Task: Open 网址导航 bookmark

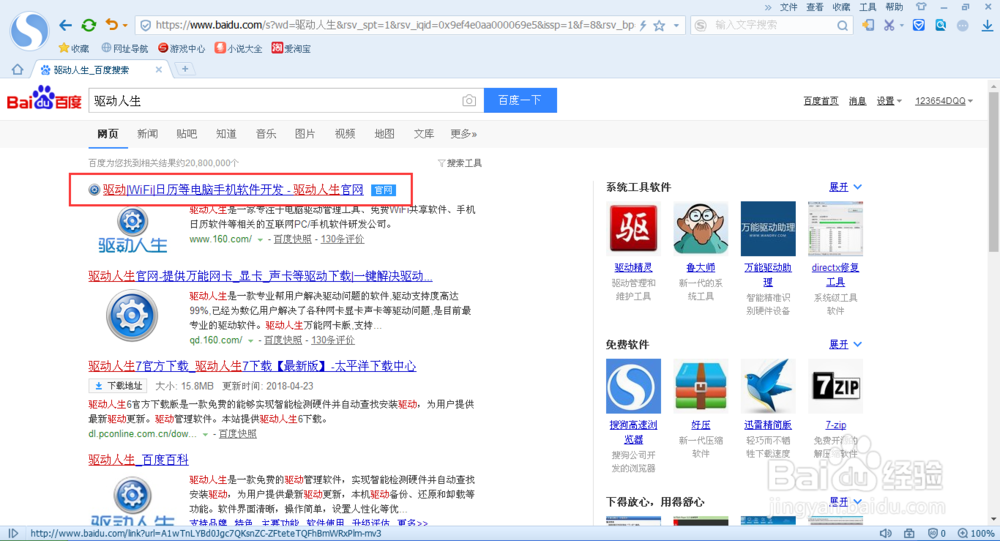Action: [124, 48]
